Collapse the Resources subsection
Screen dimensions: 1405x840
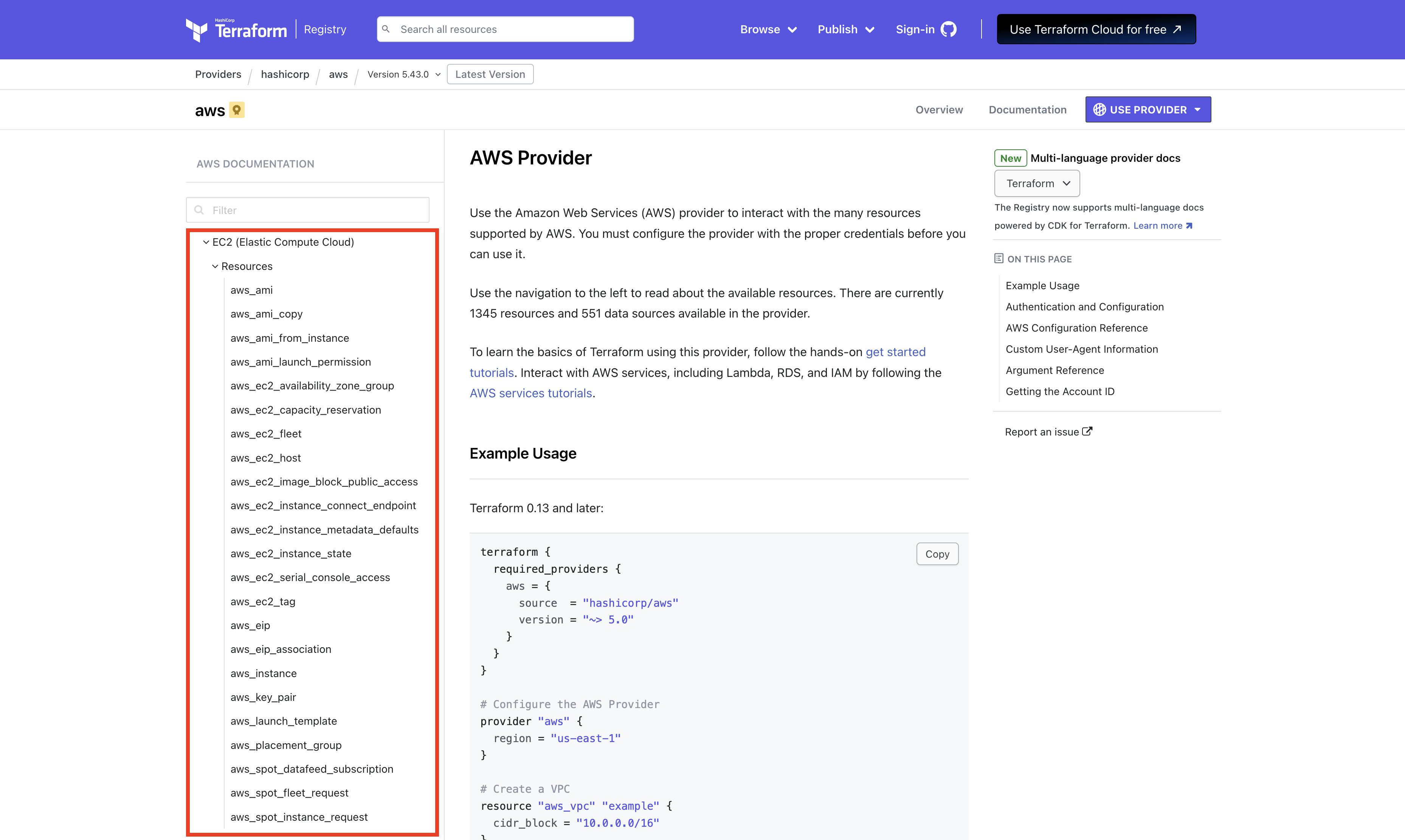tap(242, 267)
